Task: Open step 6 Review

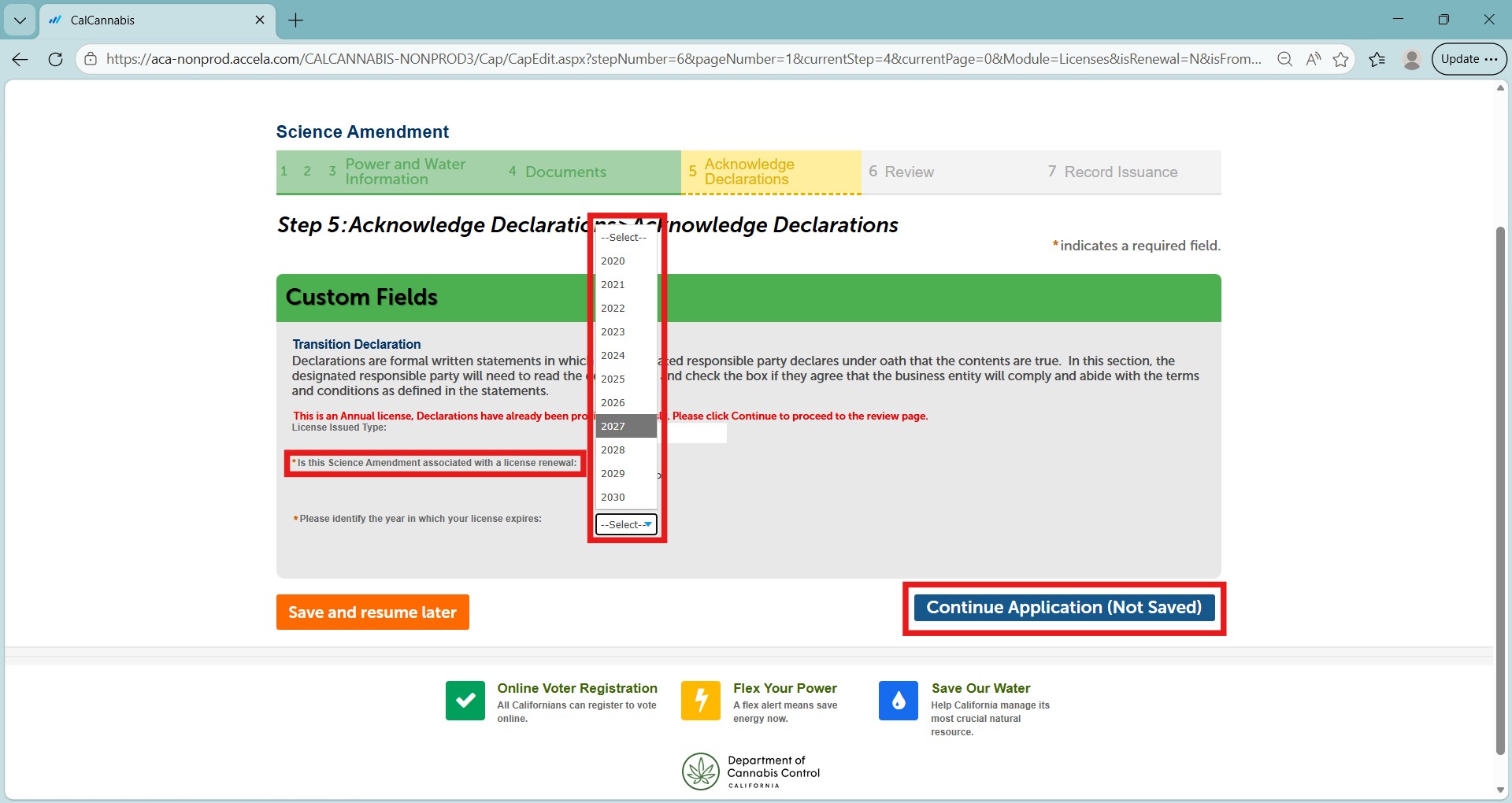Action: [901, 172]
